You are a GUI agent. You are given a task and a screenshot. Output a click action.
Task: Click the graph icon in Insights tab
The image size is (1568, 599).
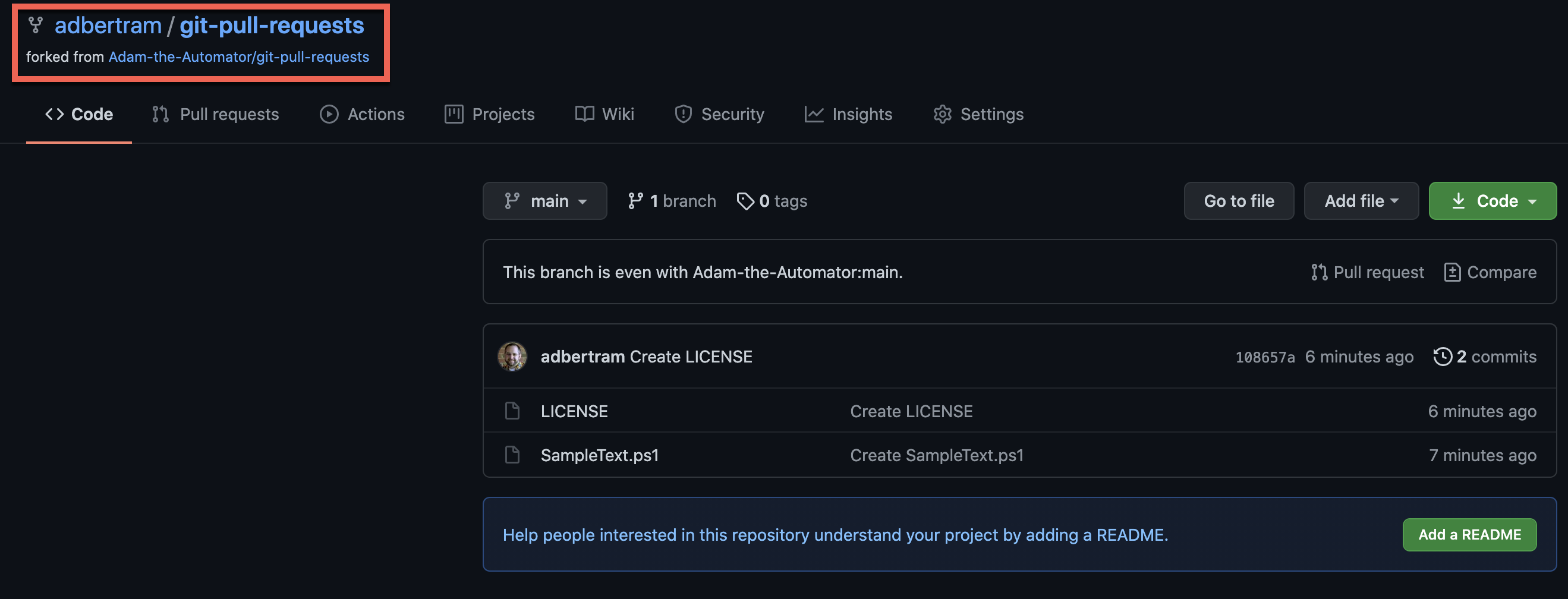[814, 114]
